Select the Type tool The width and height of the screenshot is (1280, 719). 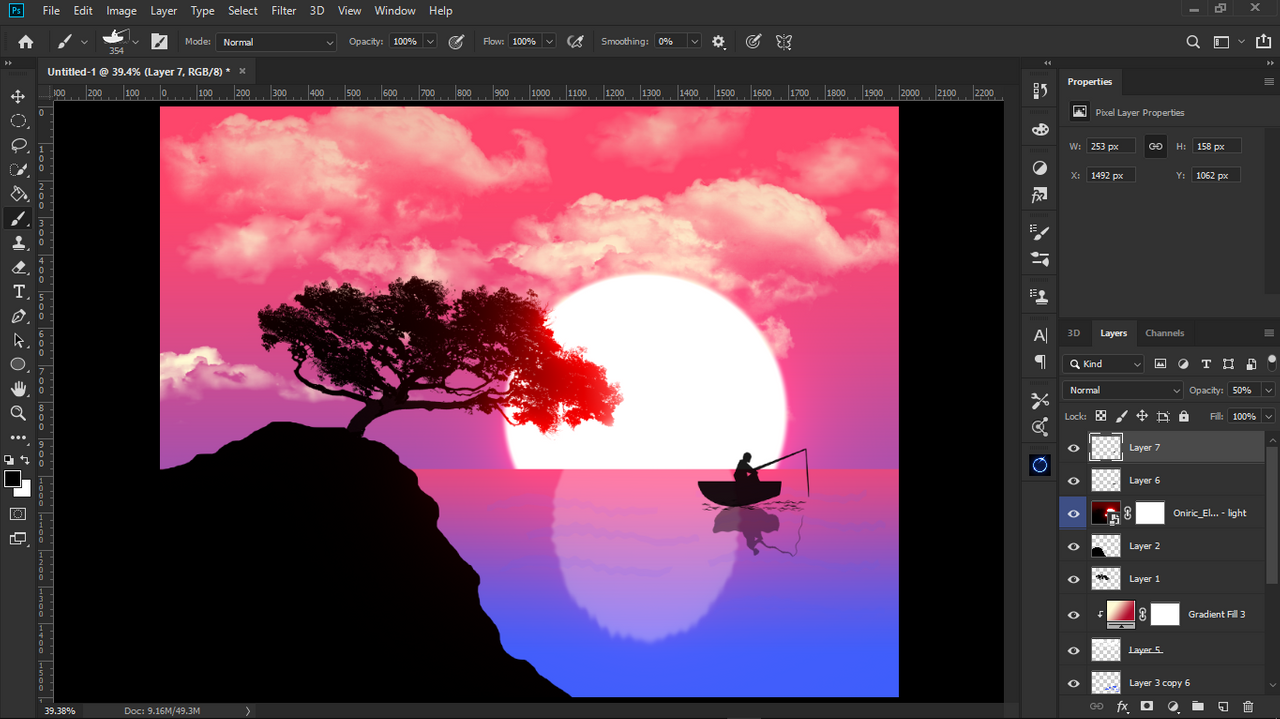click(18, 291)
